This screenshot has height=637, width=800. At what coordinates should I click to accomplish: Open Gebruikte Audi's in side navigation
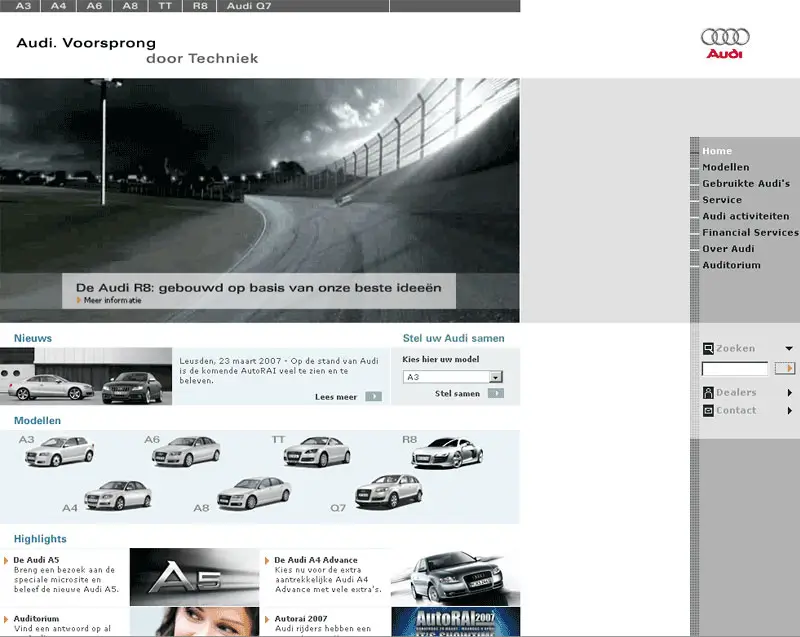click(746, 184)
